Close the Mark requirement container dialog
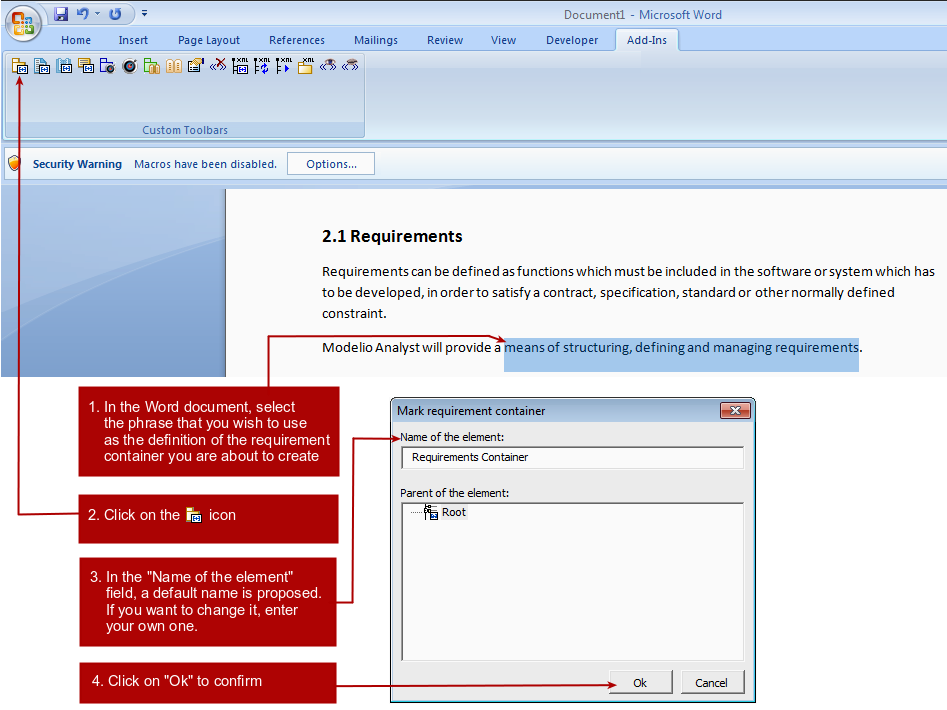 (x=735, y=411)
